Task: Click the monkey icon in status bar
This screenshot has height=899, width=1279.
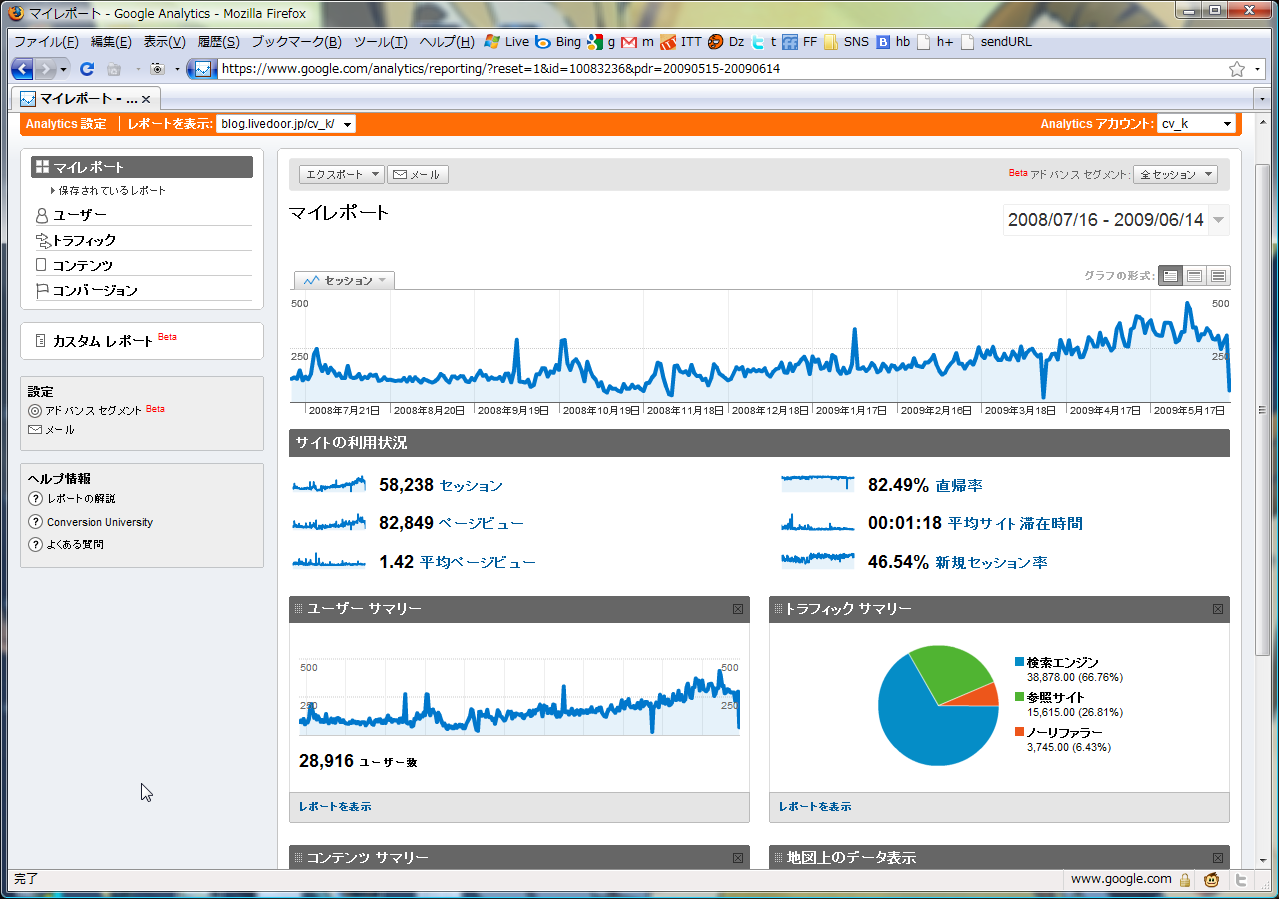Action: click(x=1212, y=880)
